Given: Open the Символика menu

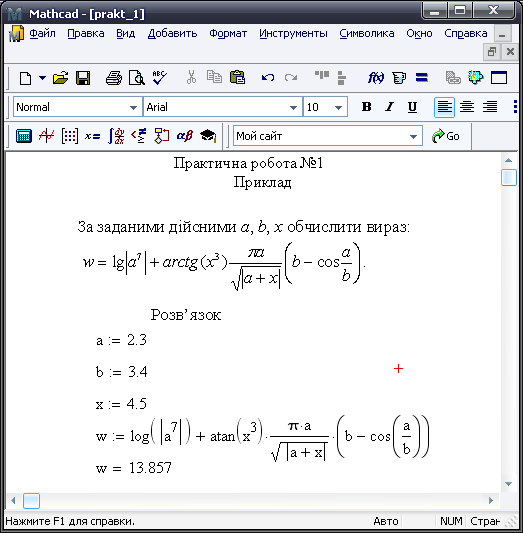Looking at the screenshot, I should coord(367,33).
